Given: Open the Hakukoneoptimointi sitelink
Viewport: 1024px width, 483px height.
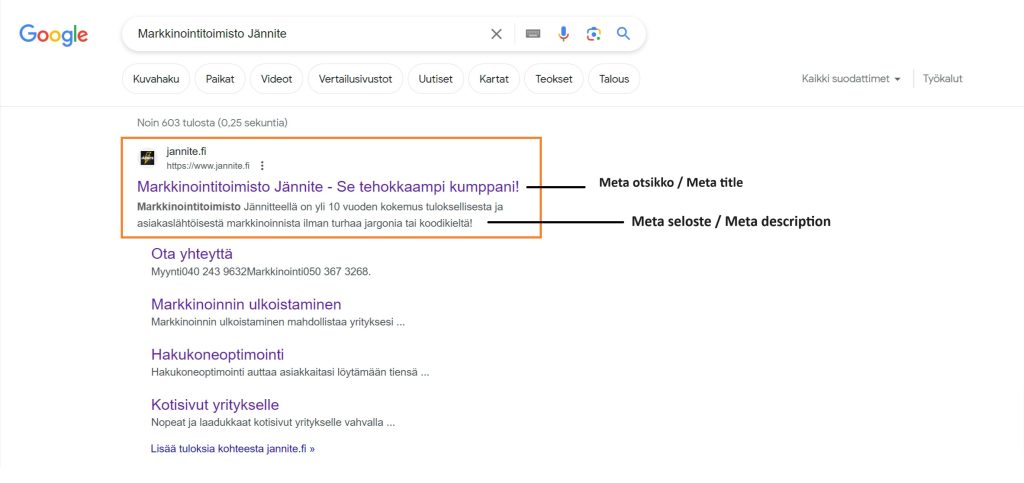Looking at the screenshot, I should 217,354.
